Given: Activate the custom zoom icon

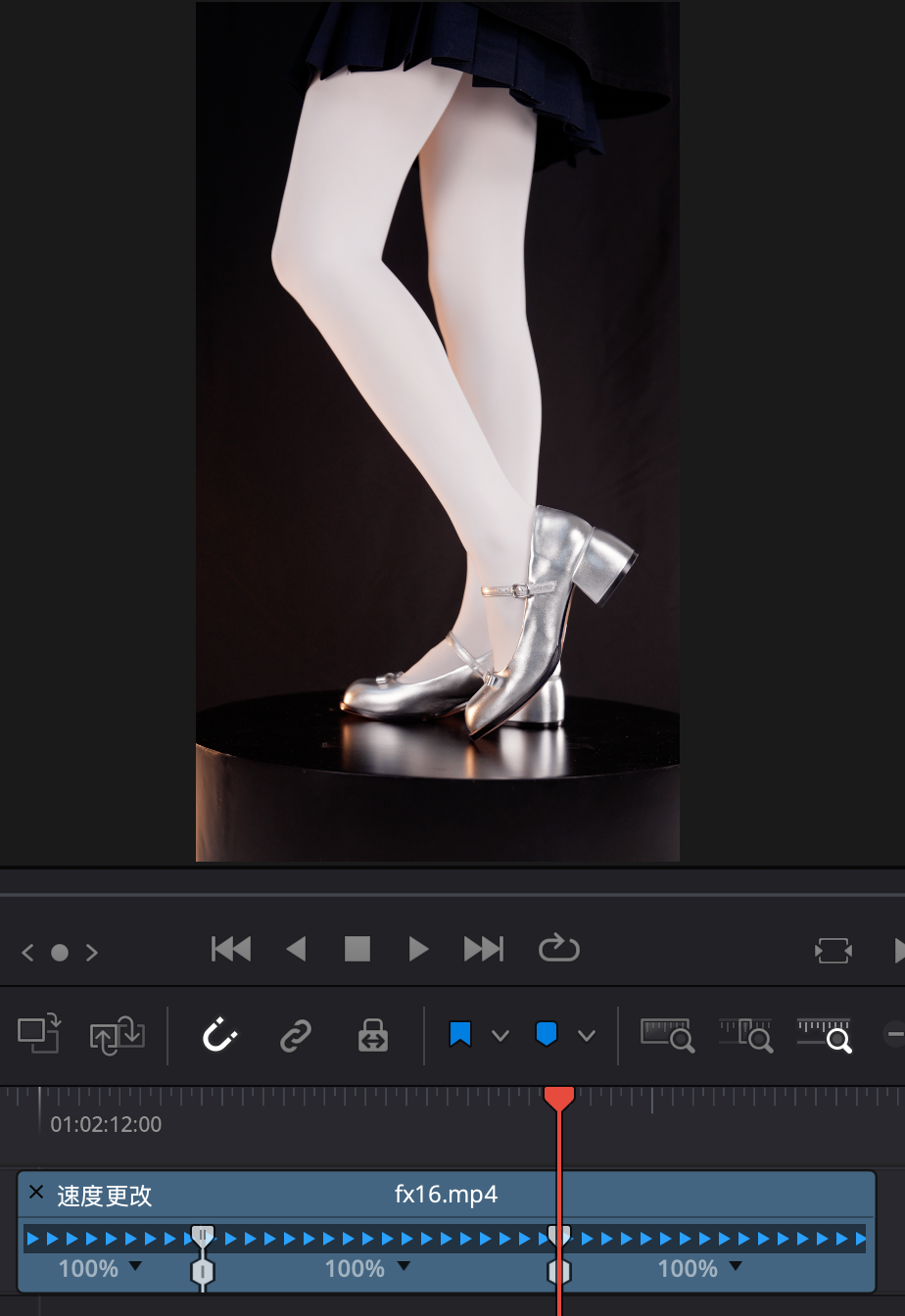Looking at the screenshot, I should coord(825,1035).
